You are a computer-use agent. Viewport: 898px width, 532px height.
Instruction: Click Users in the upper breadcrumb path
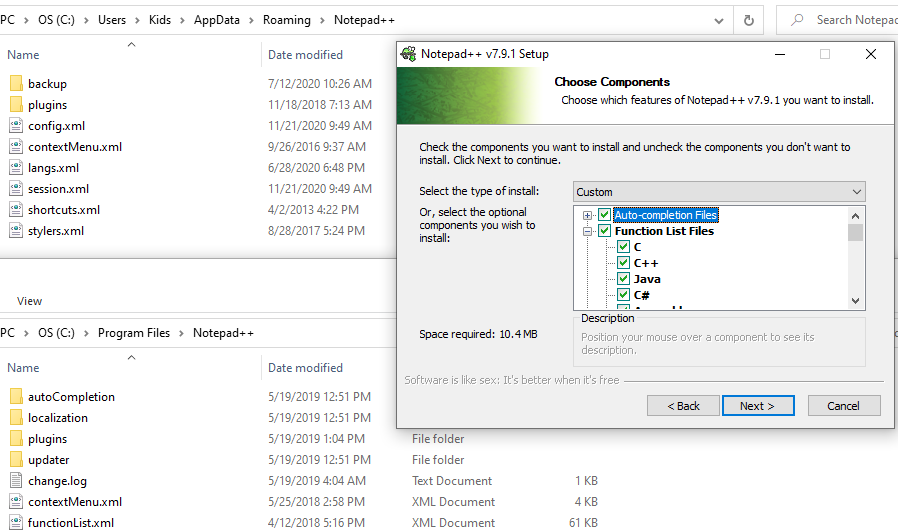click(112, 20)
